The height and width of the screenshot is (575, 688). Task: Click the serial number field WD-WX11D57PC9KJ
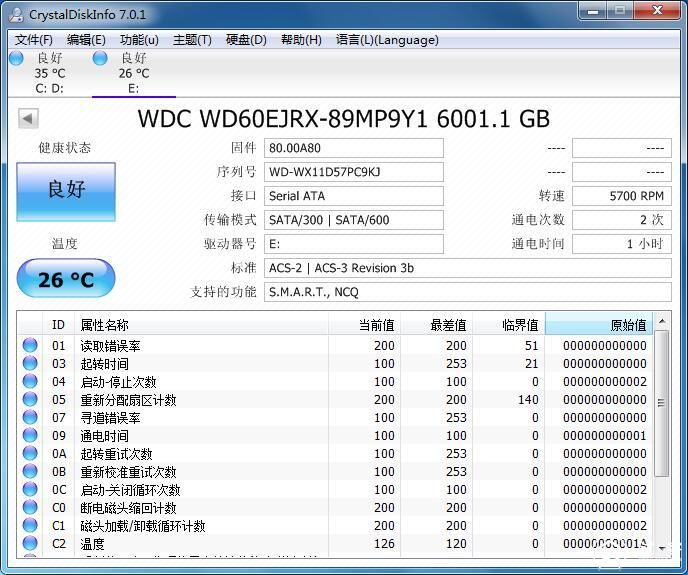[x=354, y=172]
